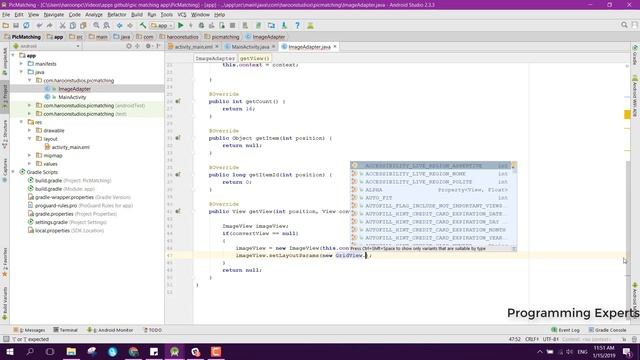640x360 pixels.
Task: Click the Forward navigation arrow icon
Action: point(130,25)
